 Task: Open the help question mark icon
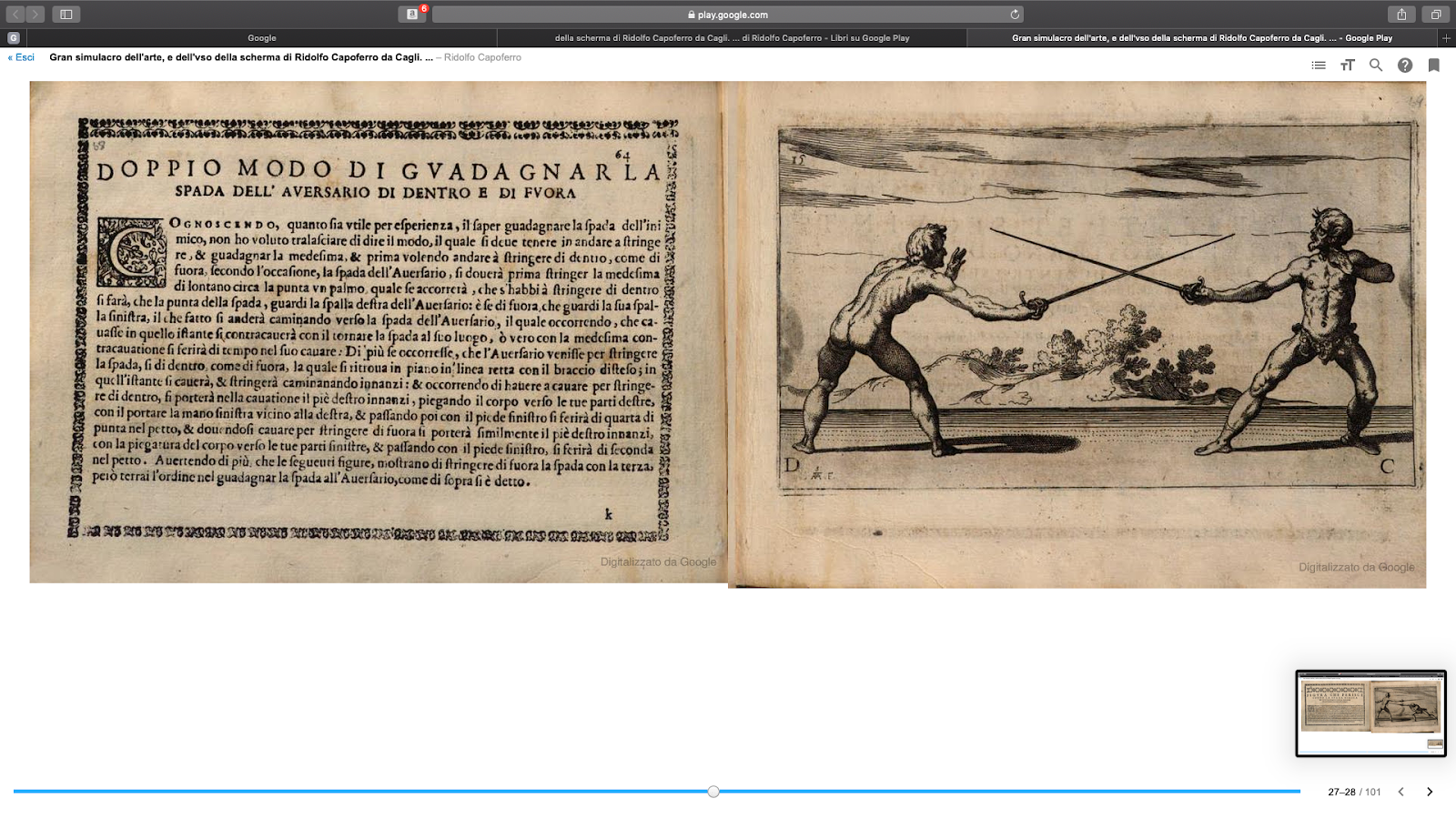(1405, 66)
